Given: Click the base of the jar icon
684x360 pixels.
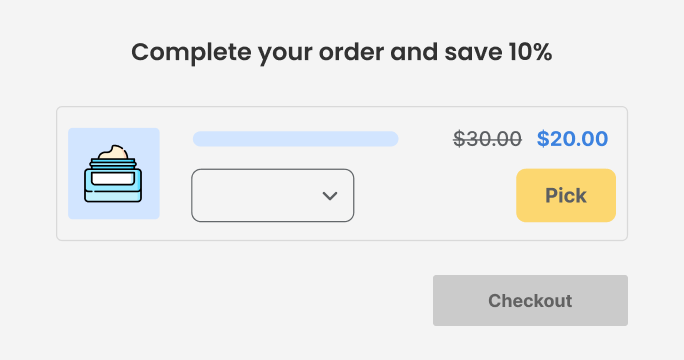Looking at the screenshot, I should pos(113,196).
